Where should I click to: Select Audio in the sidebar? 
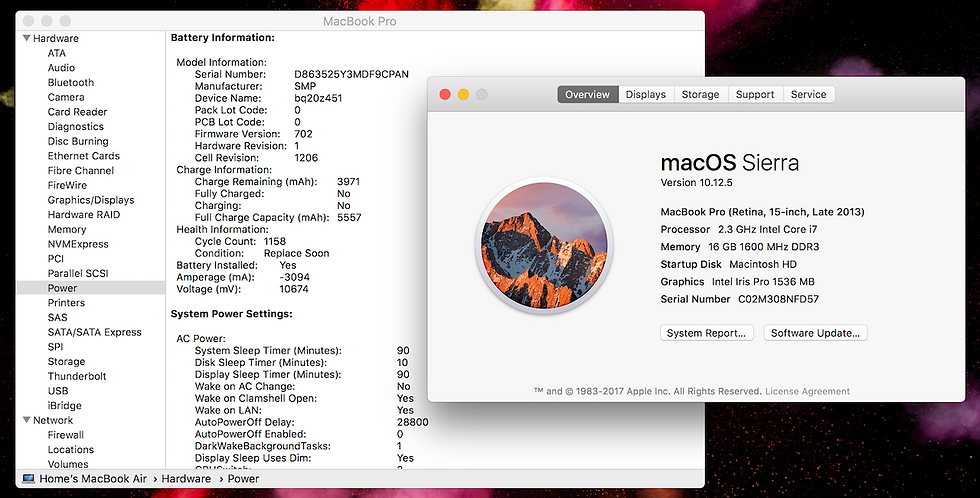[61, 67]
